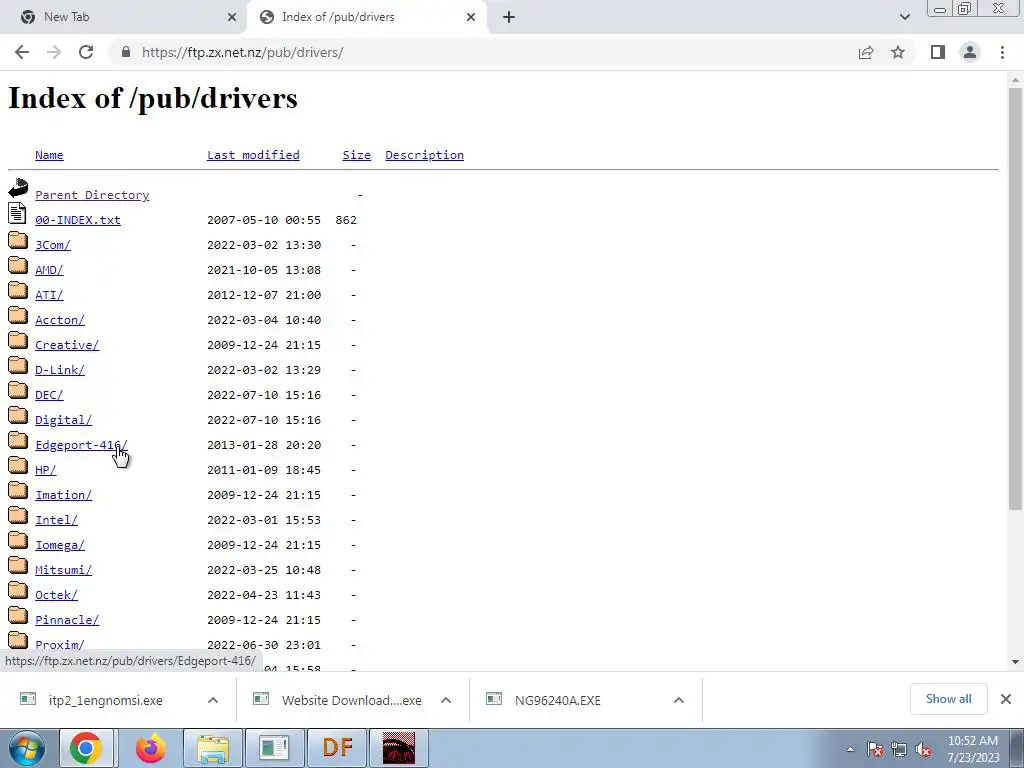Expand options for itp2_1engnomsi.exe download

pyautogui.click(x=213, y=700)
